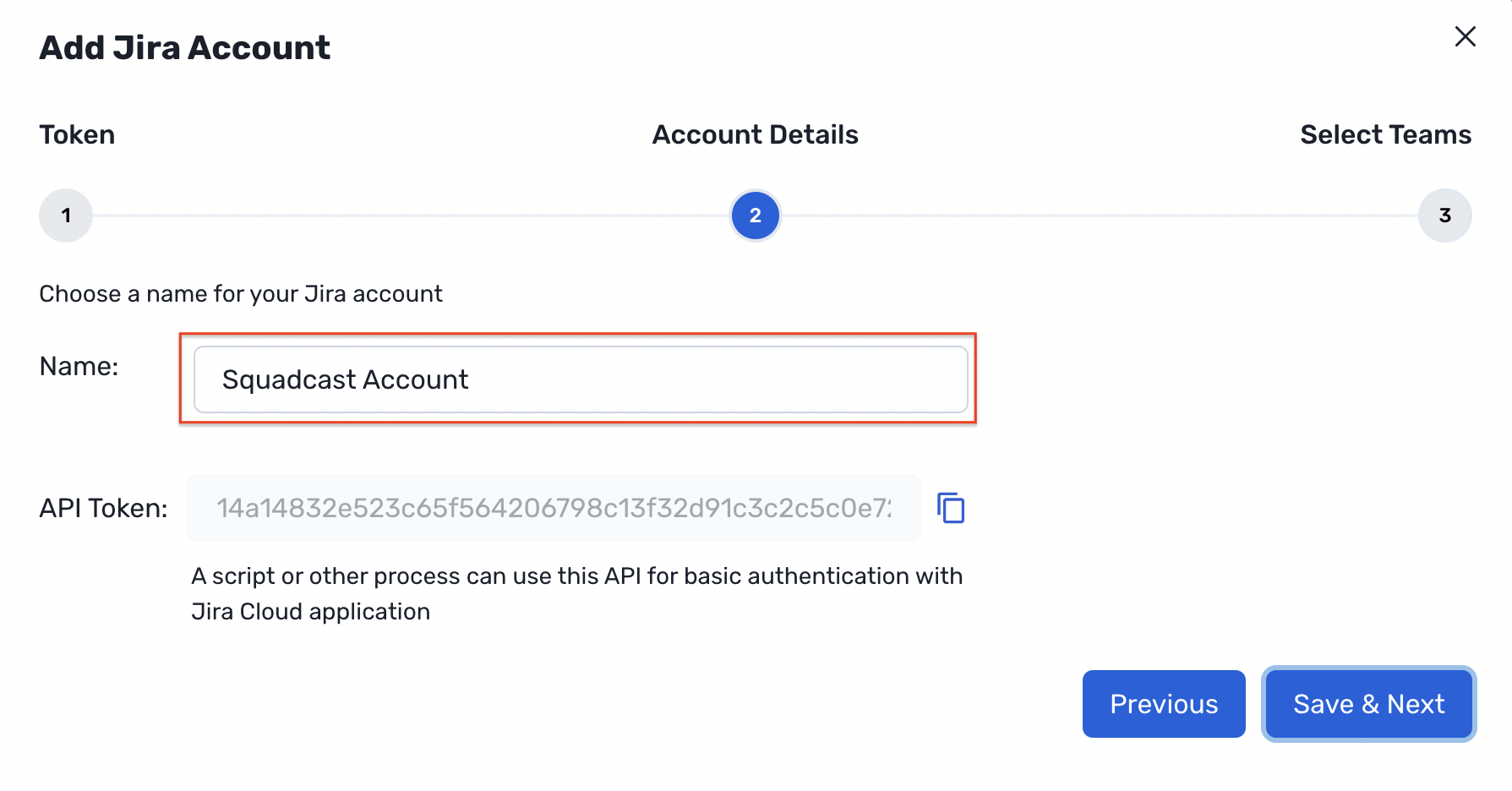Click the Previous button
The height and width of the screenshot is (791, 1512).
click(x=1164, y=703)
